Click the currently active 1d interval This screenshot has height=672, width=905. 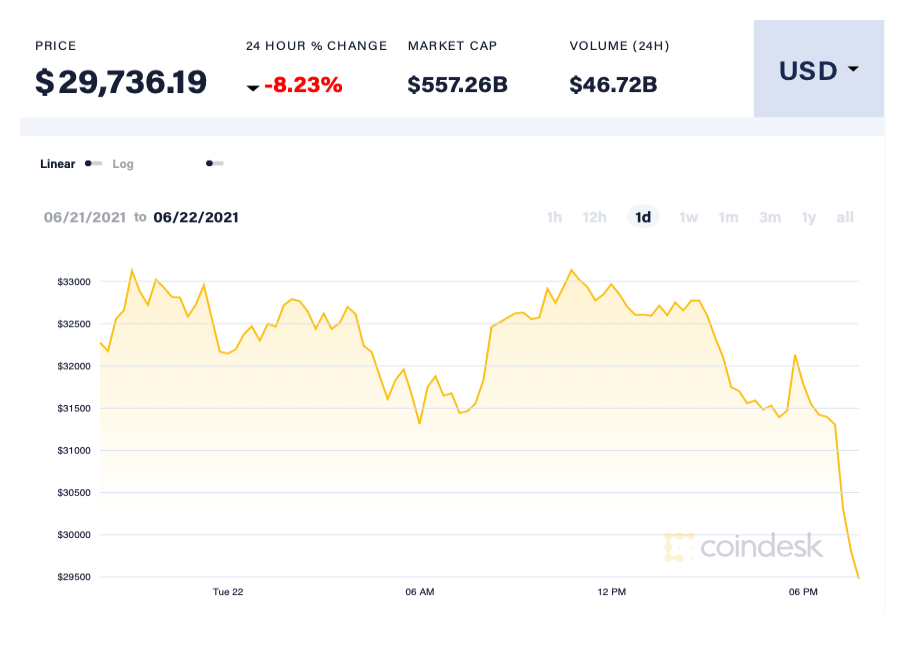[643, 217]
